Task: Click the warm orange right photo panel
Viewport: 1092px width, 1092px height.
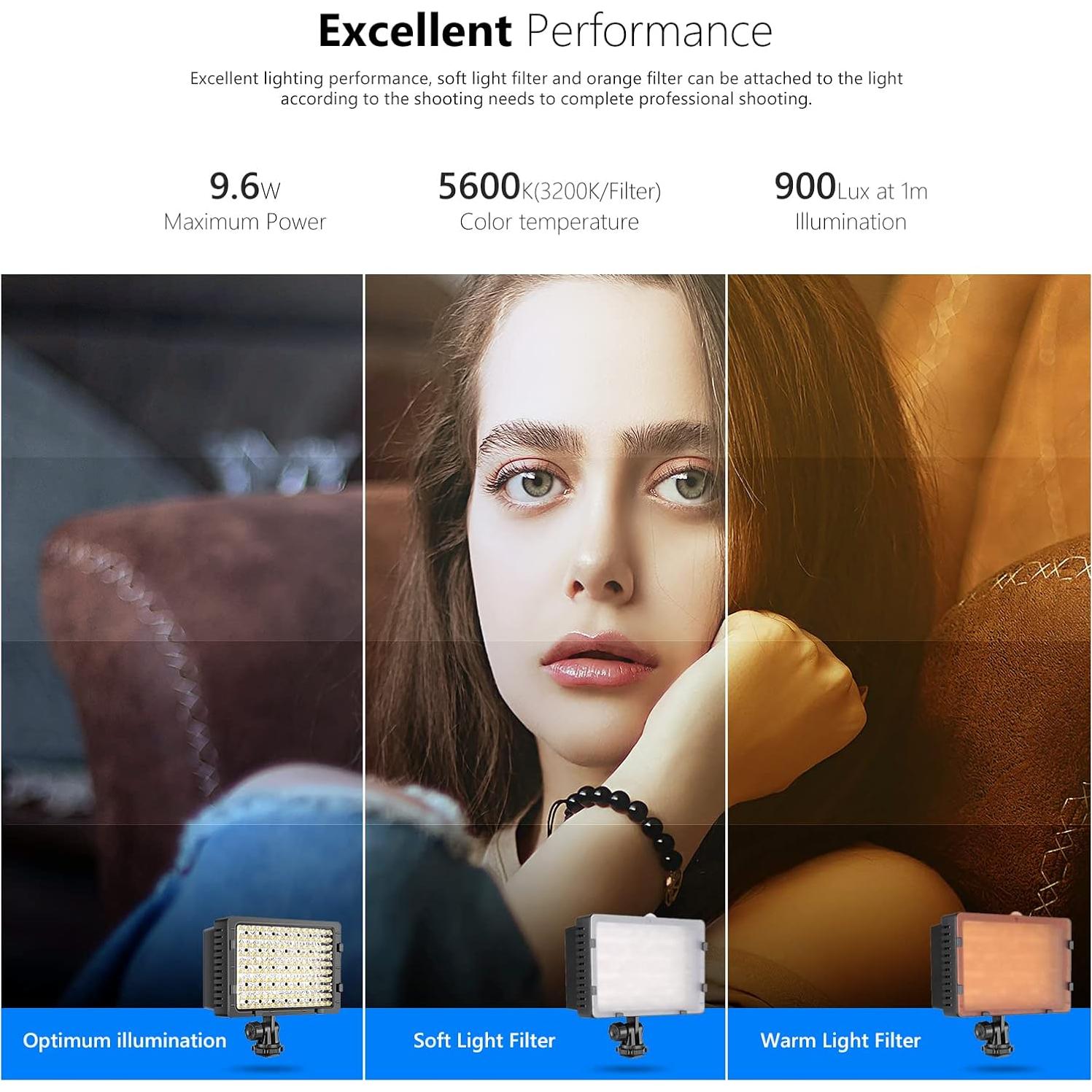Action: (909, 640)
